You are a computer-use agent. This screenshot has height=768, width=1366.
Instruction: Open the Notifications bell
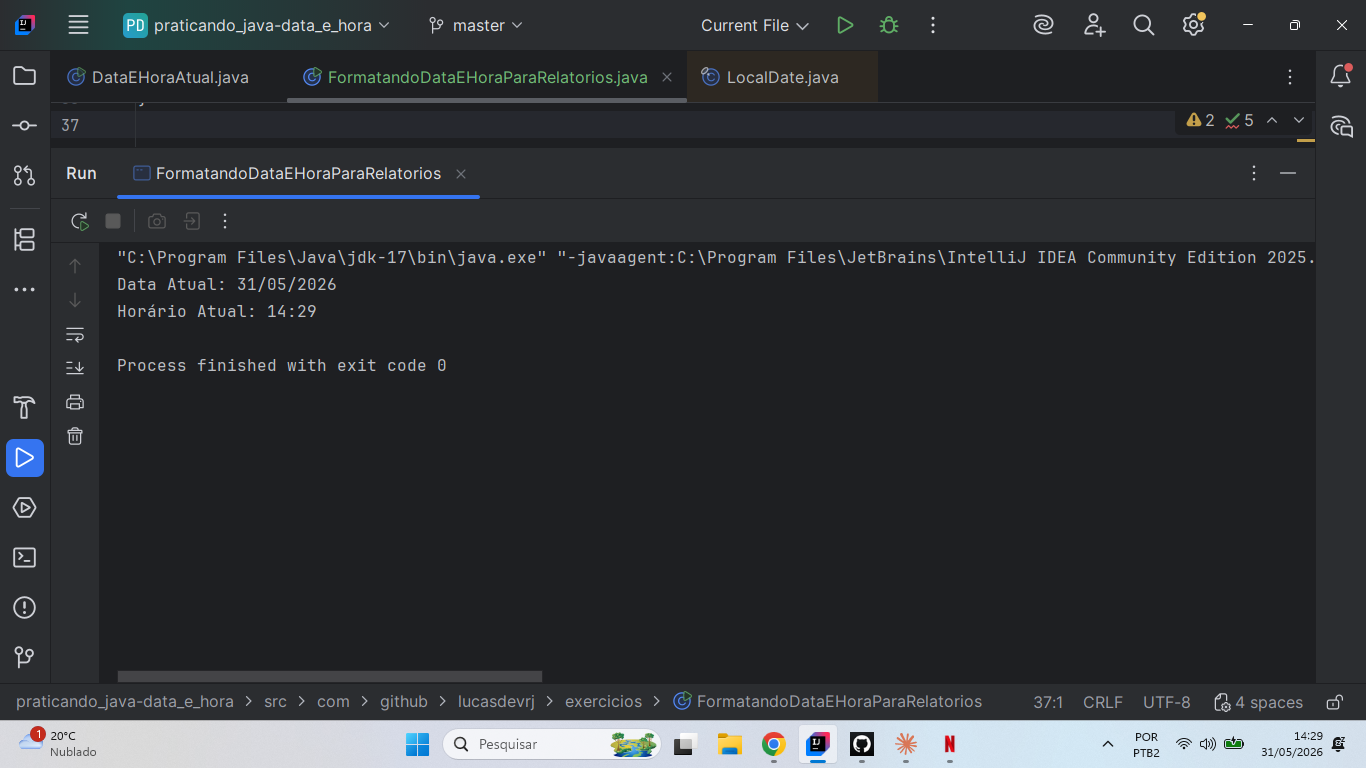coord(1341,76)
